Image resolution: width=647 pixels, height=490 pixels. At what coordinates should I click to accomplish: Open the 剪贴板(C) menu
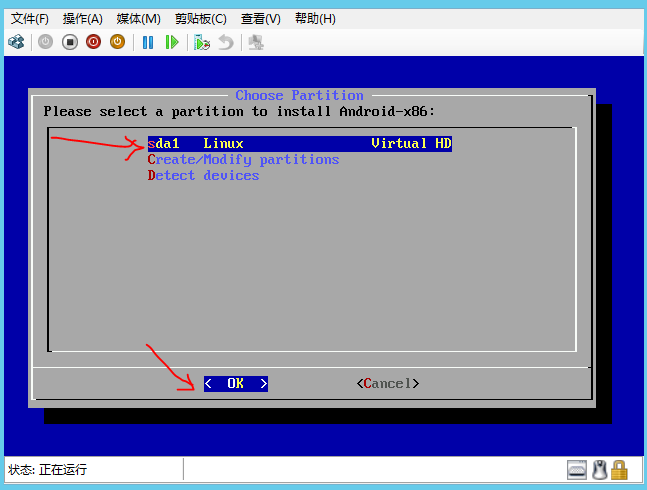(201, 19)
